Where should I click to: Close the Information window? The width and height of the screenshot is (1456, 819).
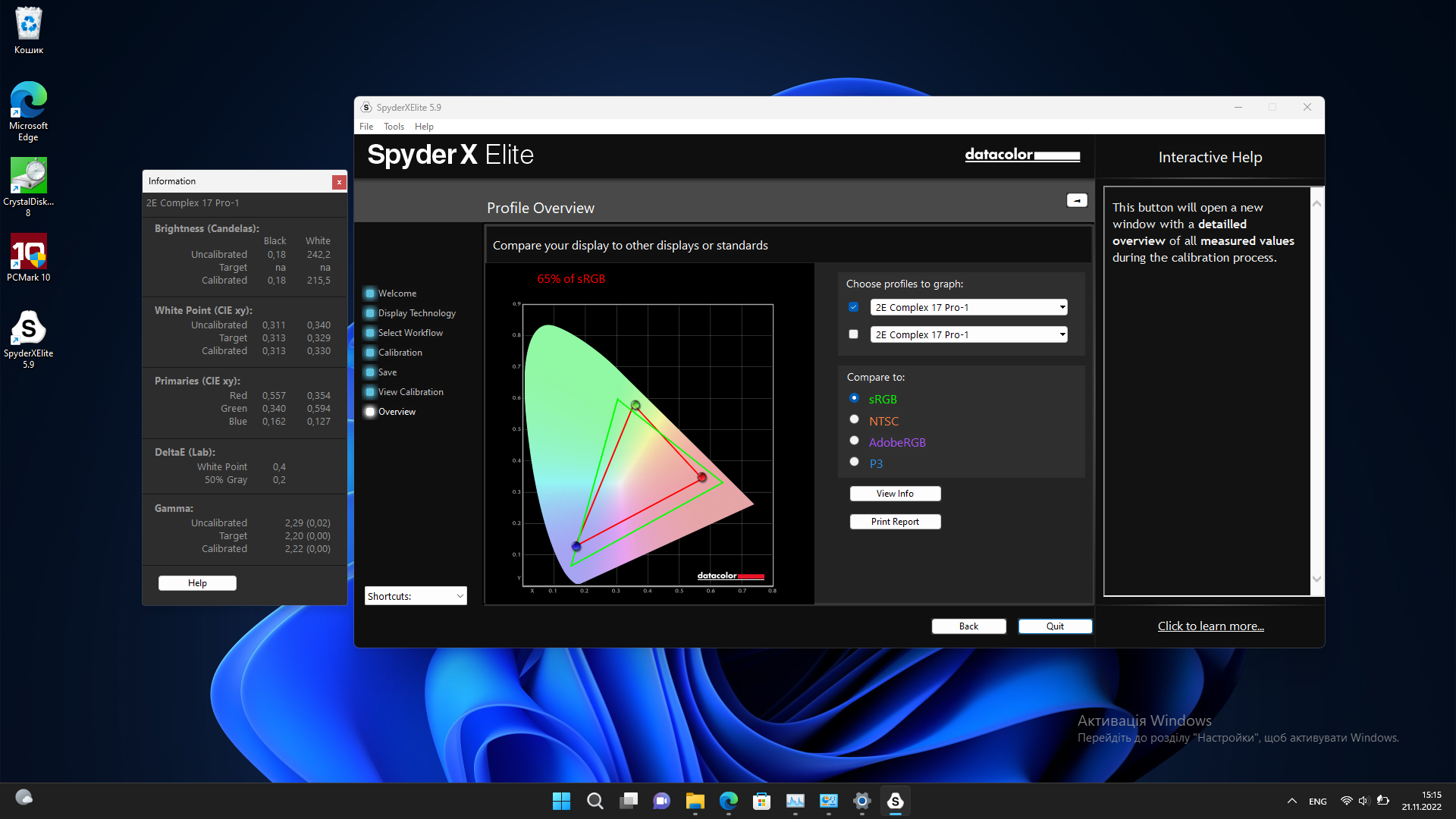click(339, 182)
